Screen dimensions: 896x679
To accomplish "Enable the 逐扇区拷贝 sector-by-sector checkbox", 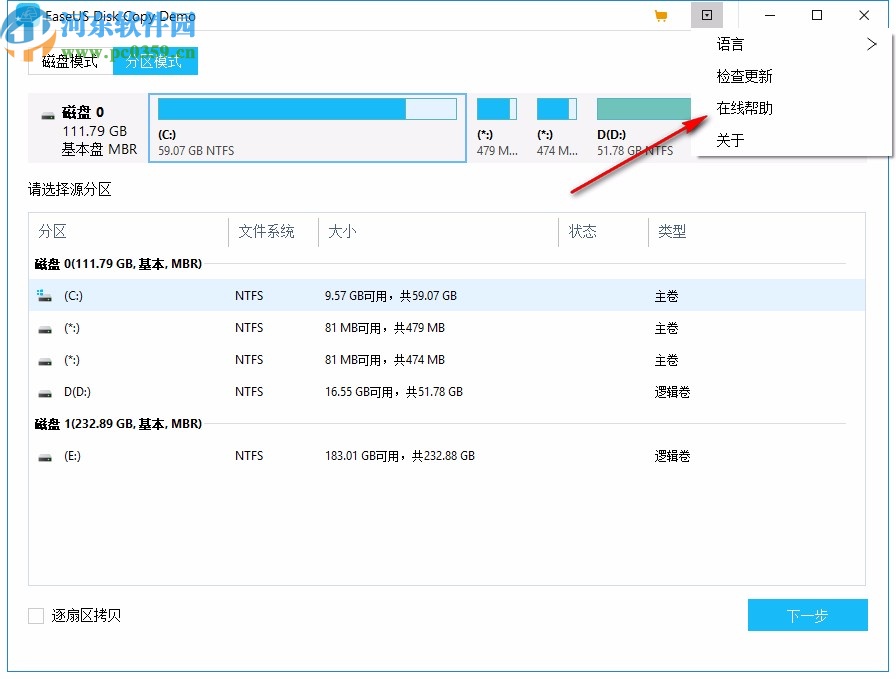I will coord(36,615).
